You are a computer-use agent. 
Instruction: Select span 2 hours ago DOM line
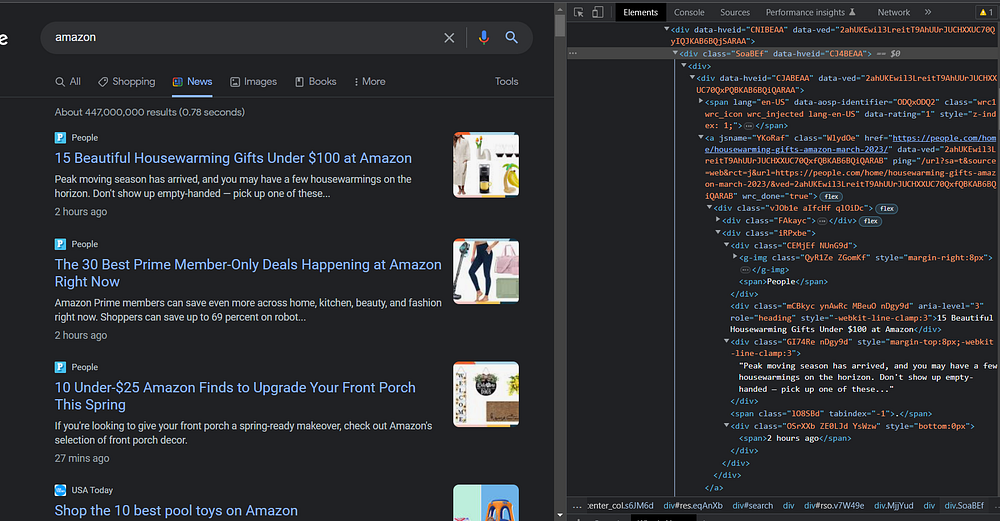[x=795, y=438]
